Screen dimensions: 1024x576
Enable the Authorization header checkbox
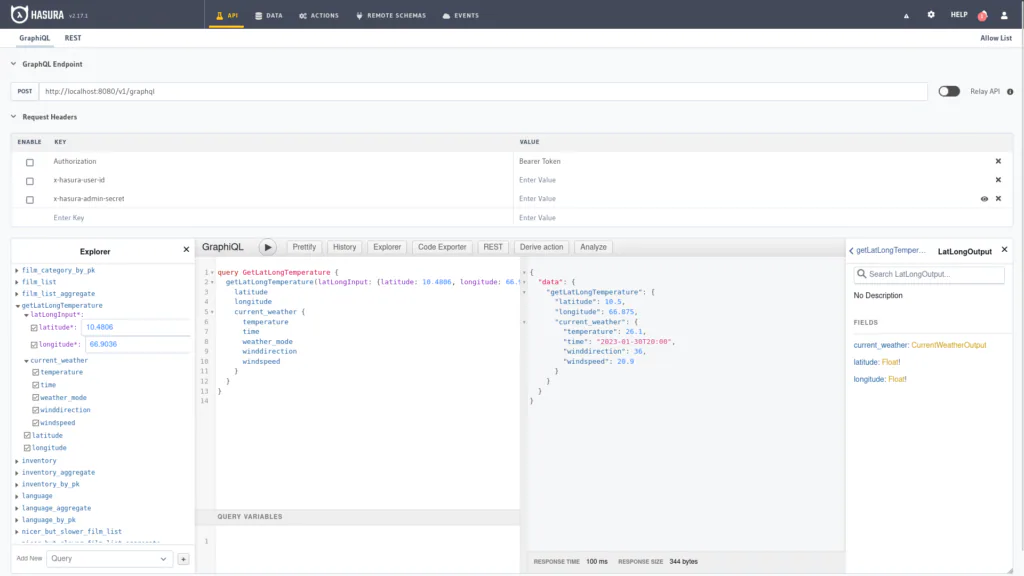pyautogui.click(x=30, y=162)
